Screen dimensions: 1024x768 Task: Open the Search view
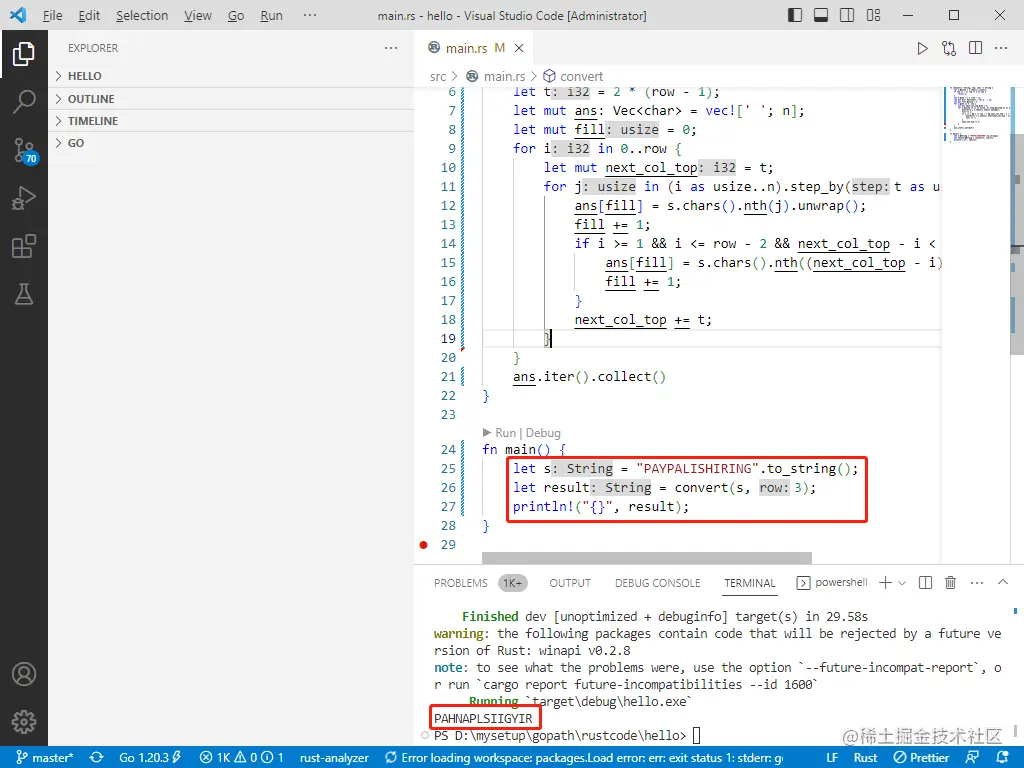24,102
